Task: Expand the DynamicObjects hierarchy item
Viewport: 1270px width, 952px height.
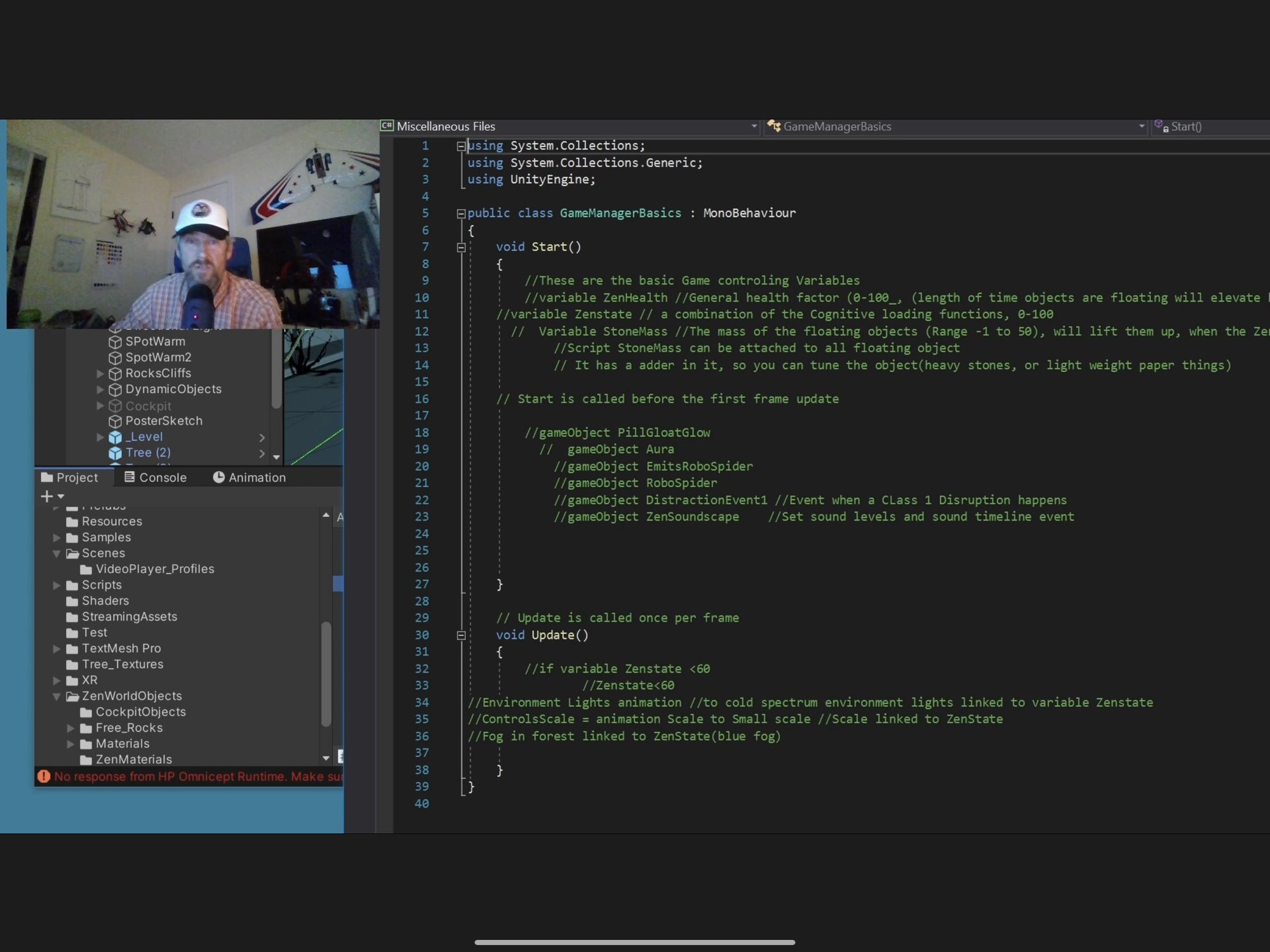Action: tap(100, 389)
